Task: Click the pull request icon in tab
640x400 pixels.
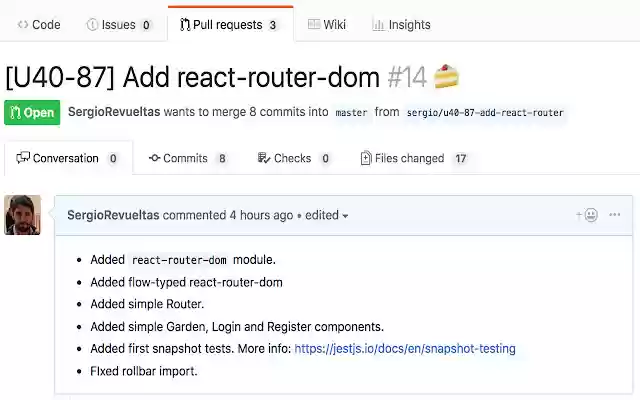Action: (185, 25)
